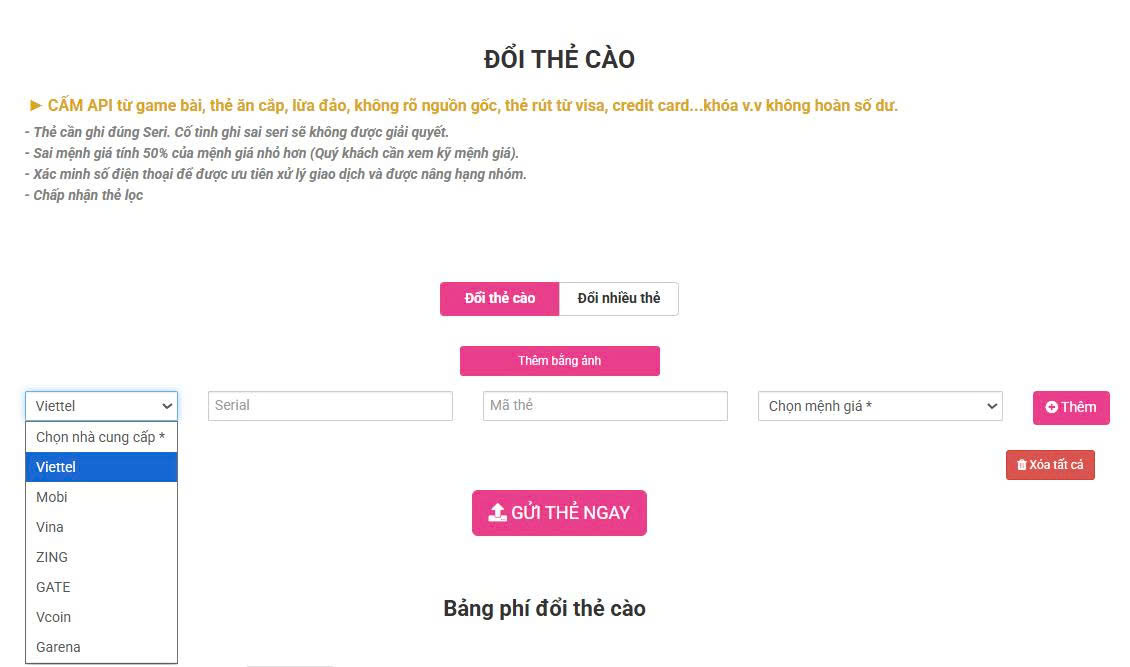Screen dimensions: 1130x667
Task: Submit cards with the GỬI THẺ NGAY button
Action: tap(559, 512)
